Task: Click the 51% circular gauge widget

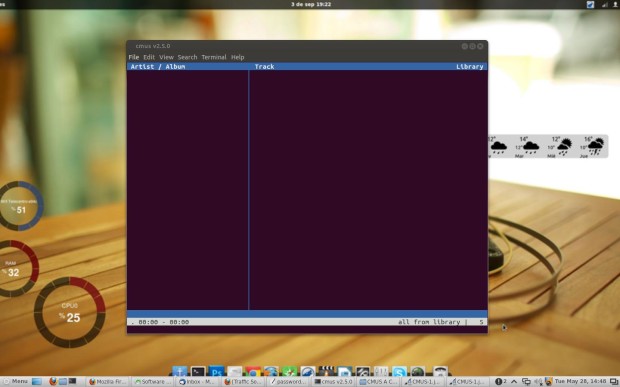Action: coord(19,206)
